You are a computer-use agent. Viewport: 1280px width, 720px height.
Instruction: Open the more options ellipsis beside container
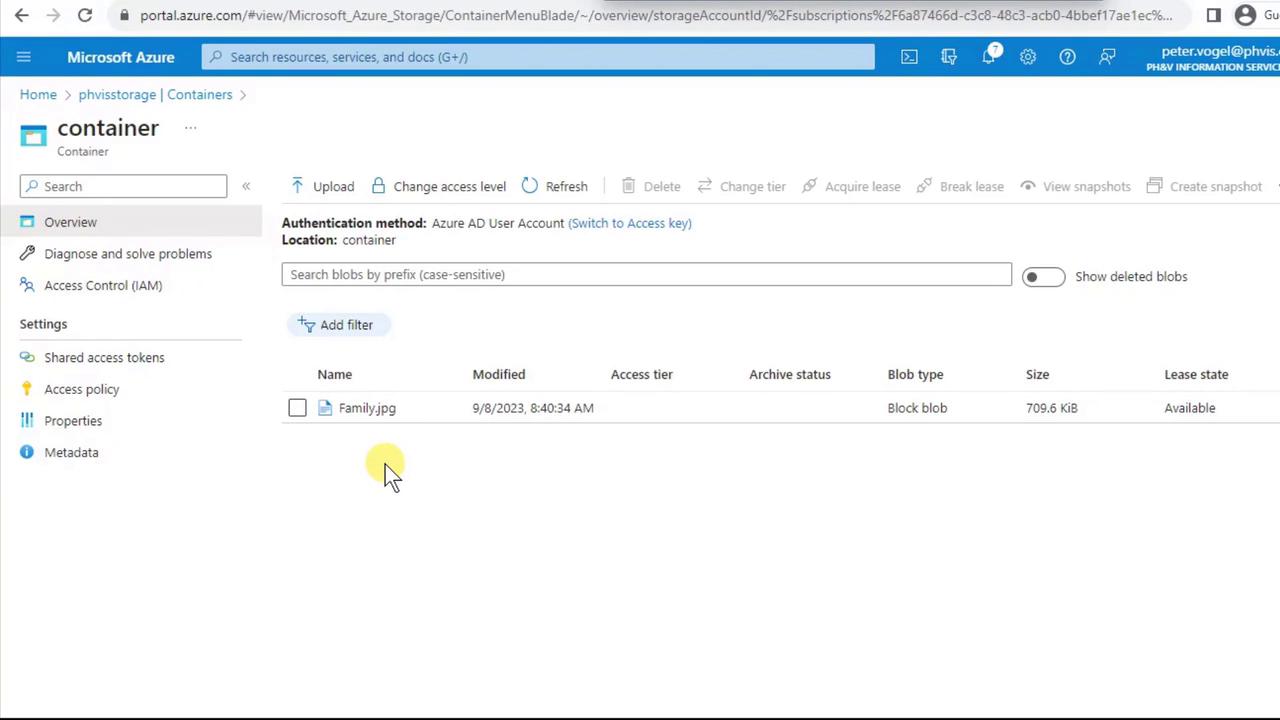coord(190,128)
